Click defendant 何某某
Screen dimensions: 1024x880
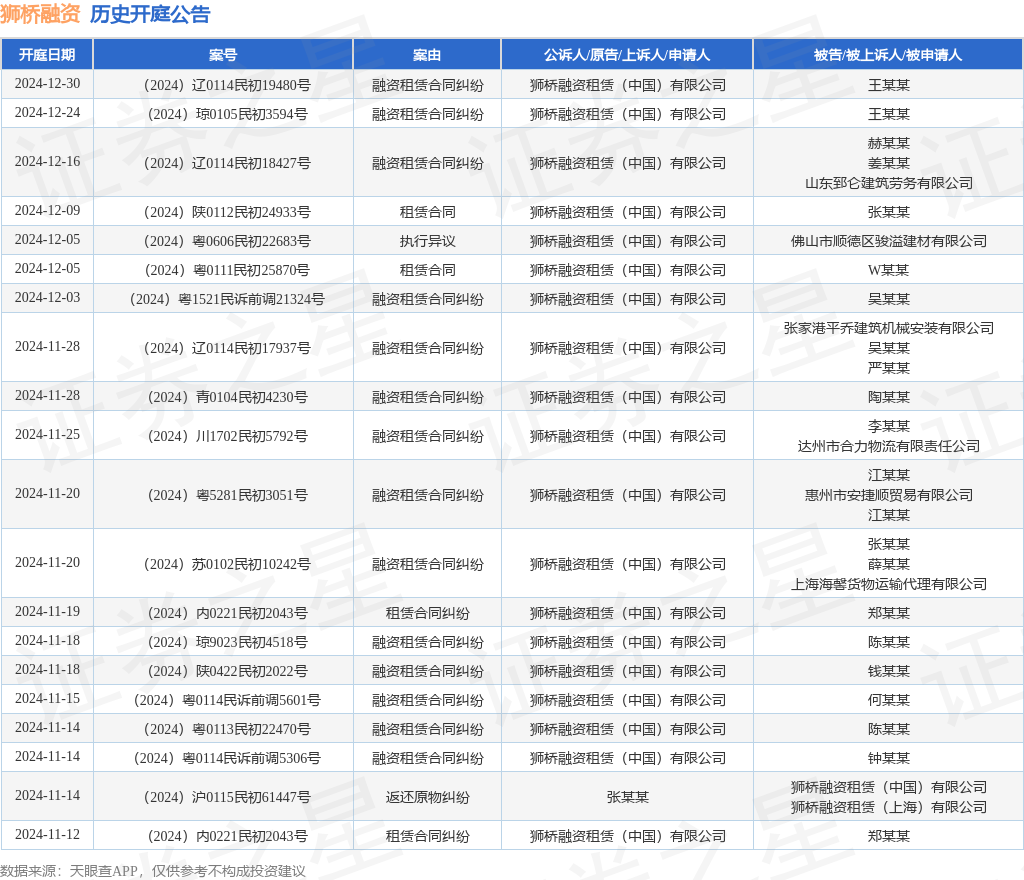[x=888, y=700]
